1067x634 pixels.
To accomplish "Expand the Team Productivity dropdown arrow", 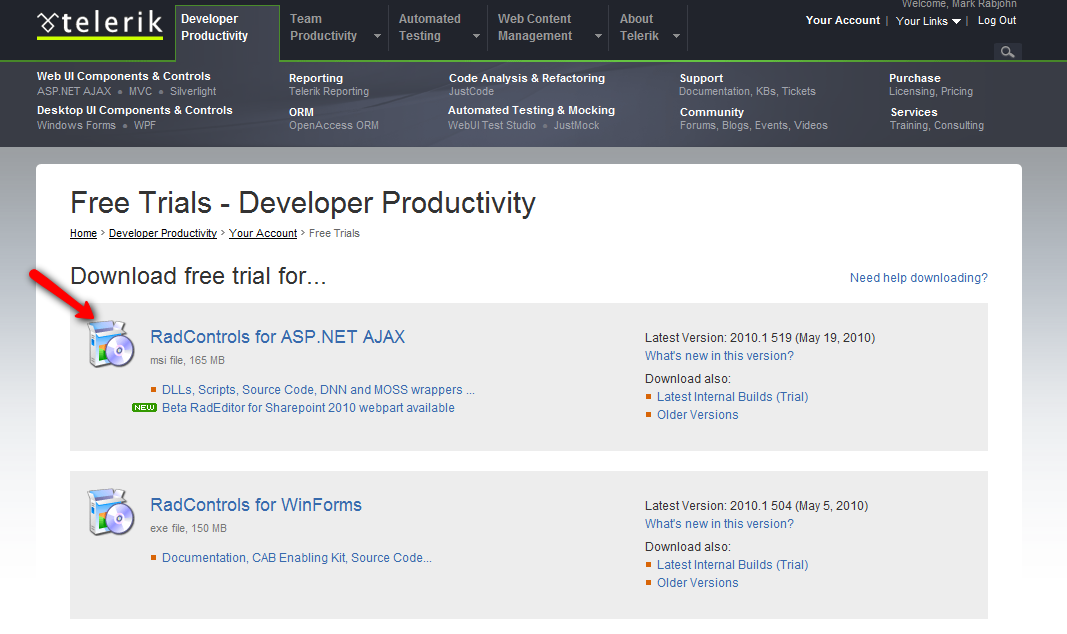I will click(x=377, y=36).
